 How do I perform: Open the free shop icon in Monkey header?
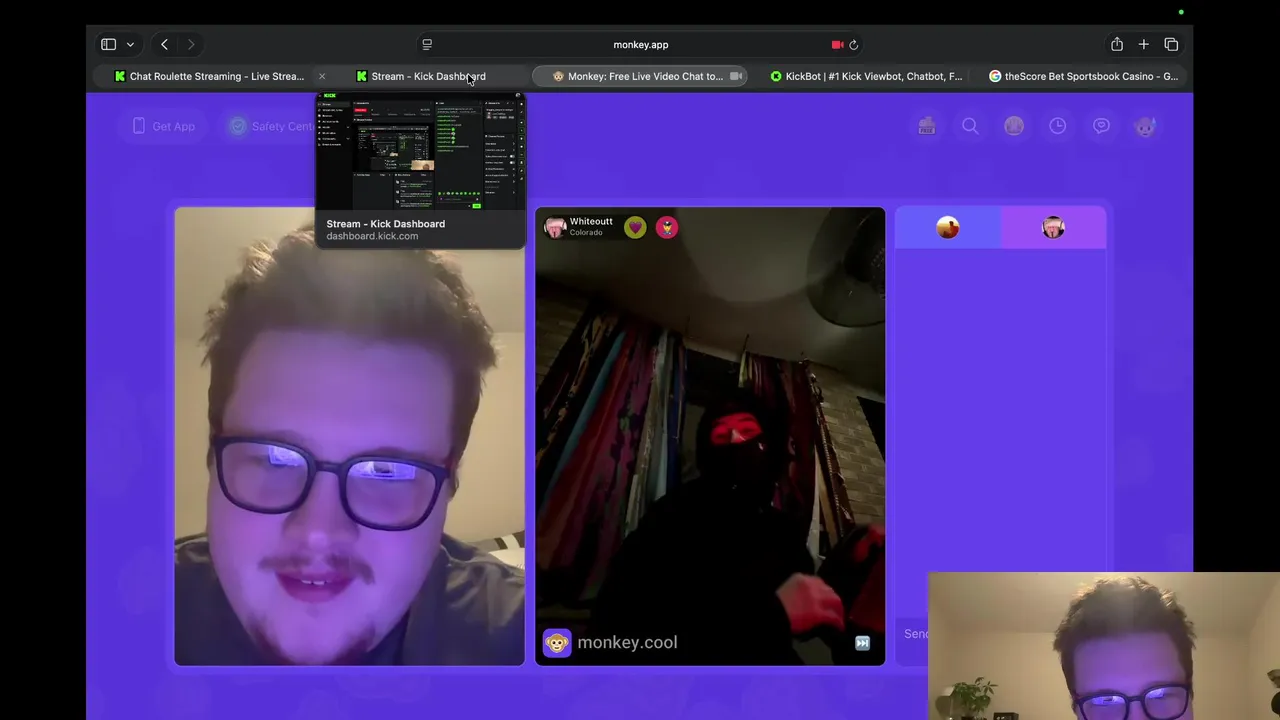[927, 126]
